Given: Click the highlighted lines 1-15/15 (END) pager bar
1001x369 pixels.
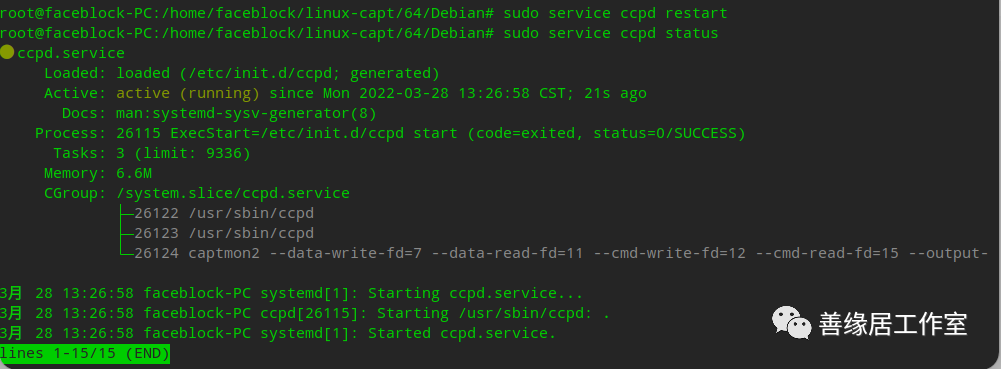Looking at the screenshot, I should [85, 353].
